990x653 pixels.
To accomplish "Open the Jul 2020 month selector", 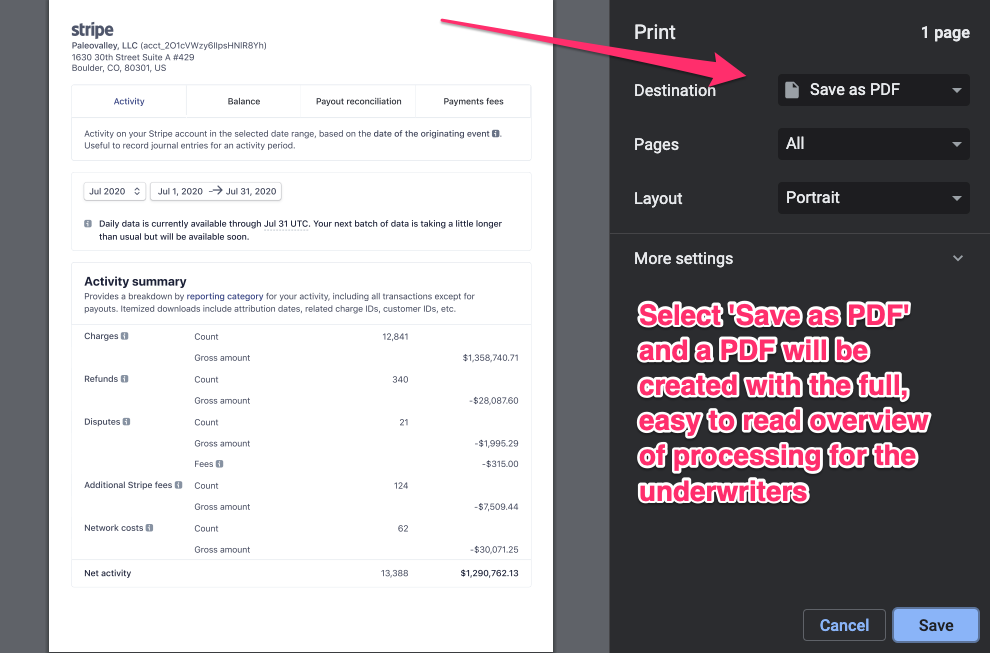I will (x=115, y=191).
